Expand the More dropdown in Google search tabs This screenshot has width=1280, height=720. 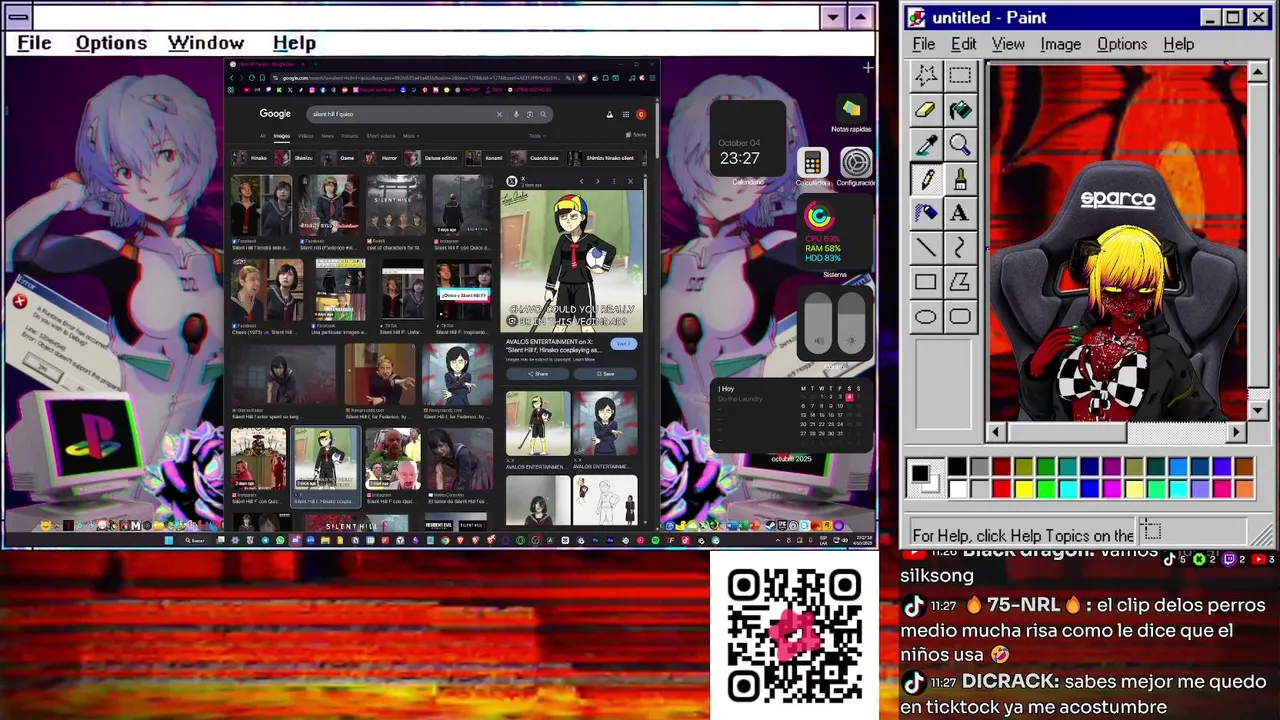409,136
